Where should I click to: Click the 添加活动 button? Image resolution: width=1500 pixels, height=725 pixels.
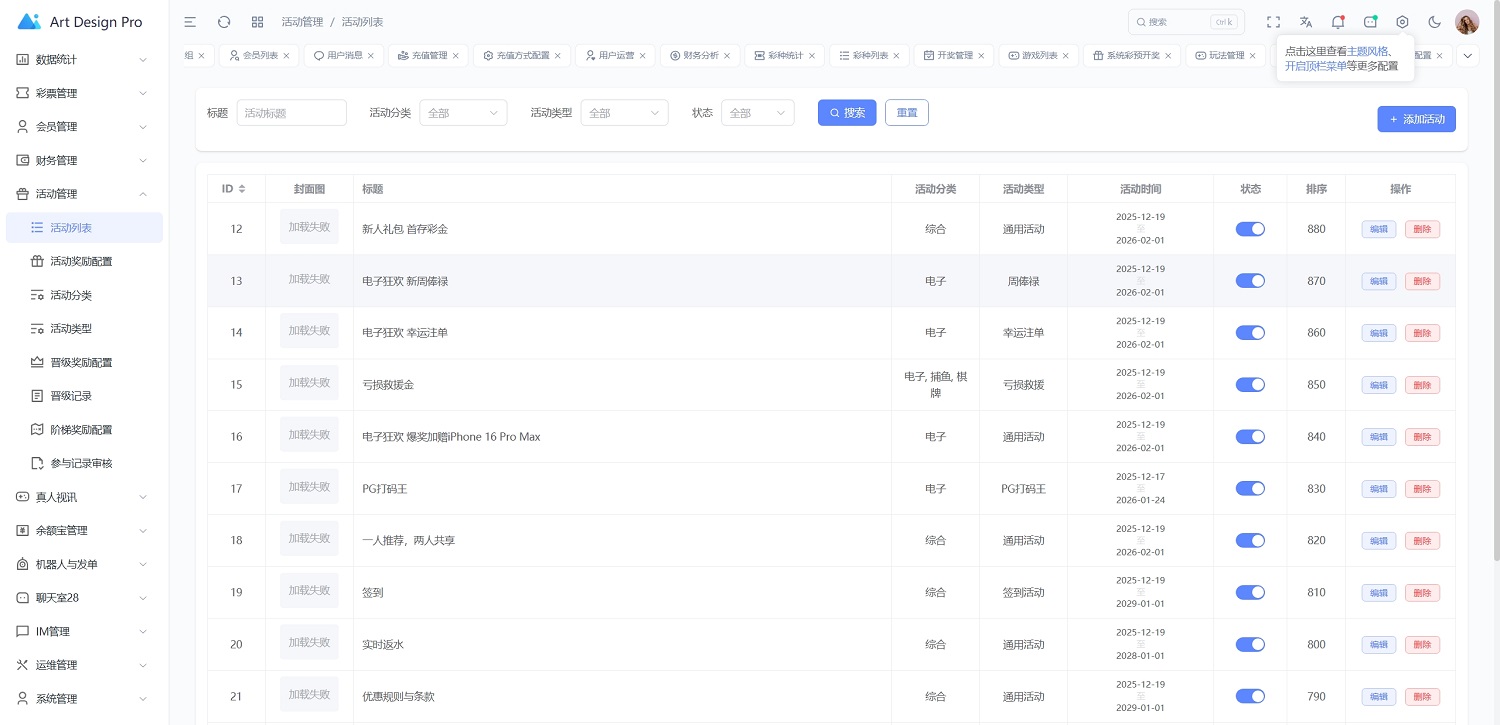(x=1416, y=119)
